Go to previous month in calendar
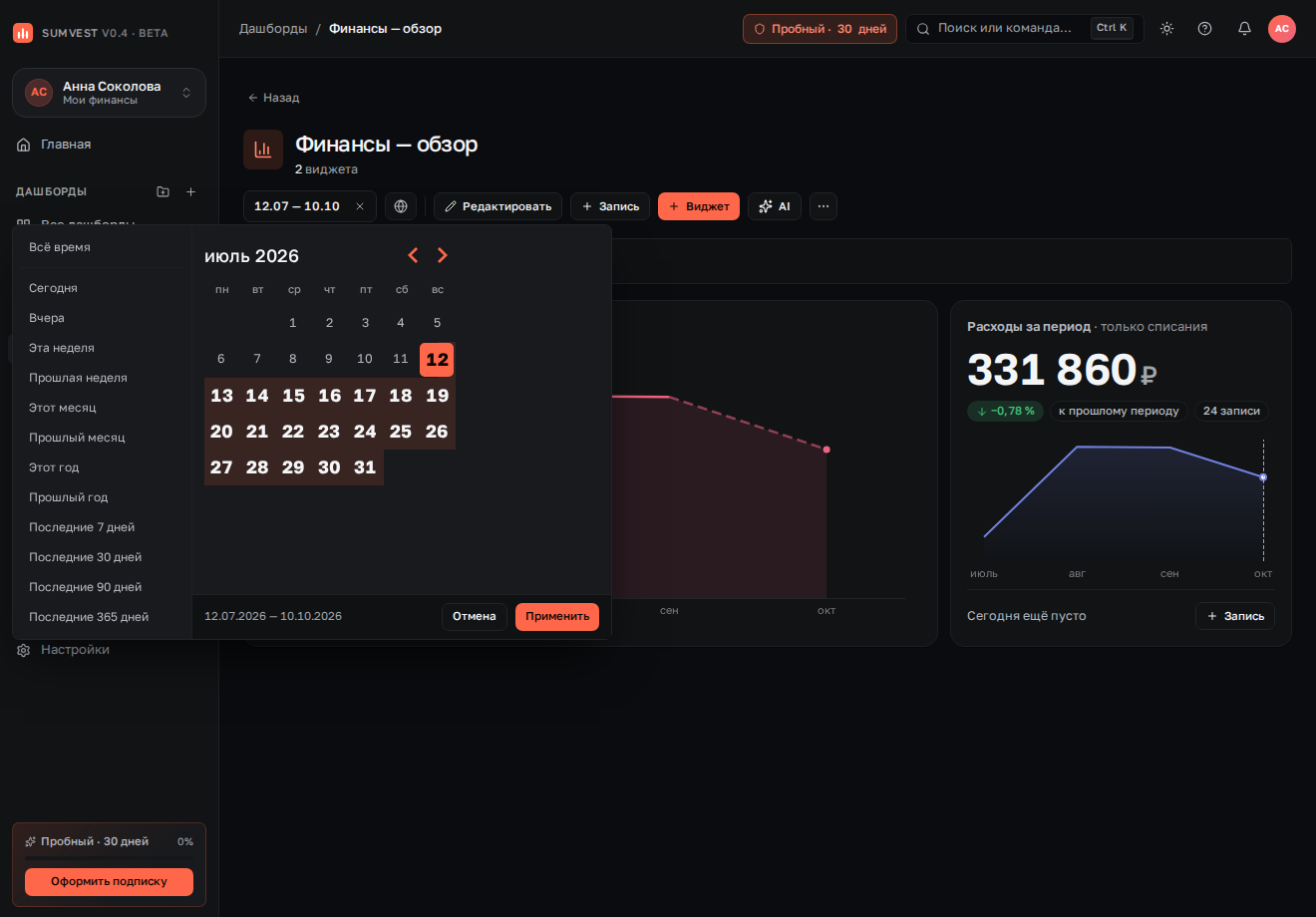 413,255
